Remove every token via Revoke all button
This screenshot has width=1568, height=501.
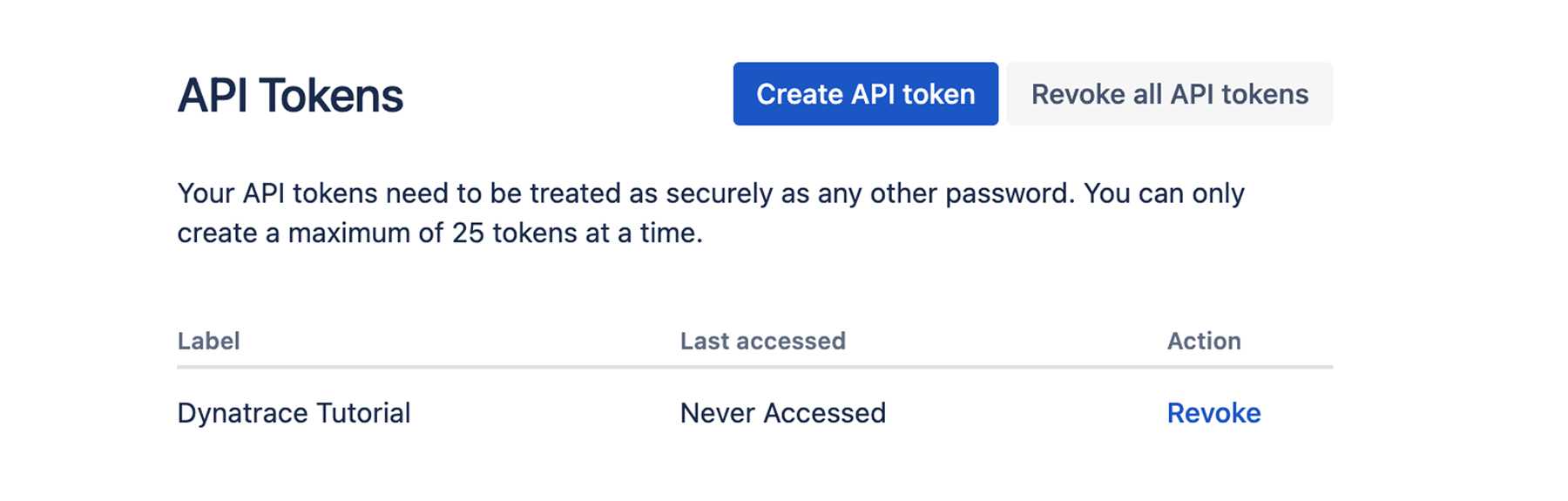tap(1169, 94)
